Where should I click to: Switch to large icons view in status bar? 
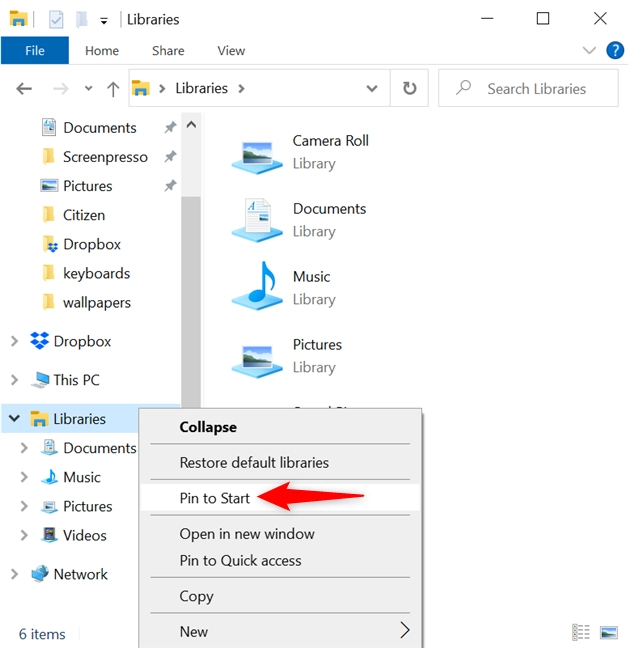point(609,632)
